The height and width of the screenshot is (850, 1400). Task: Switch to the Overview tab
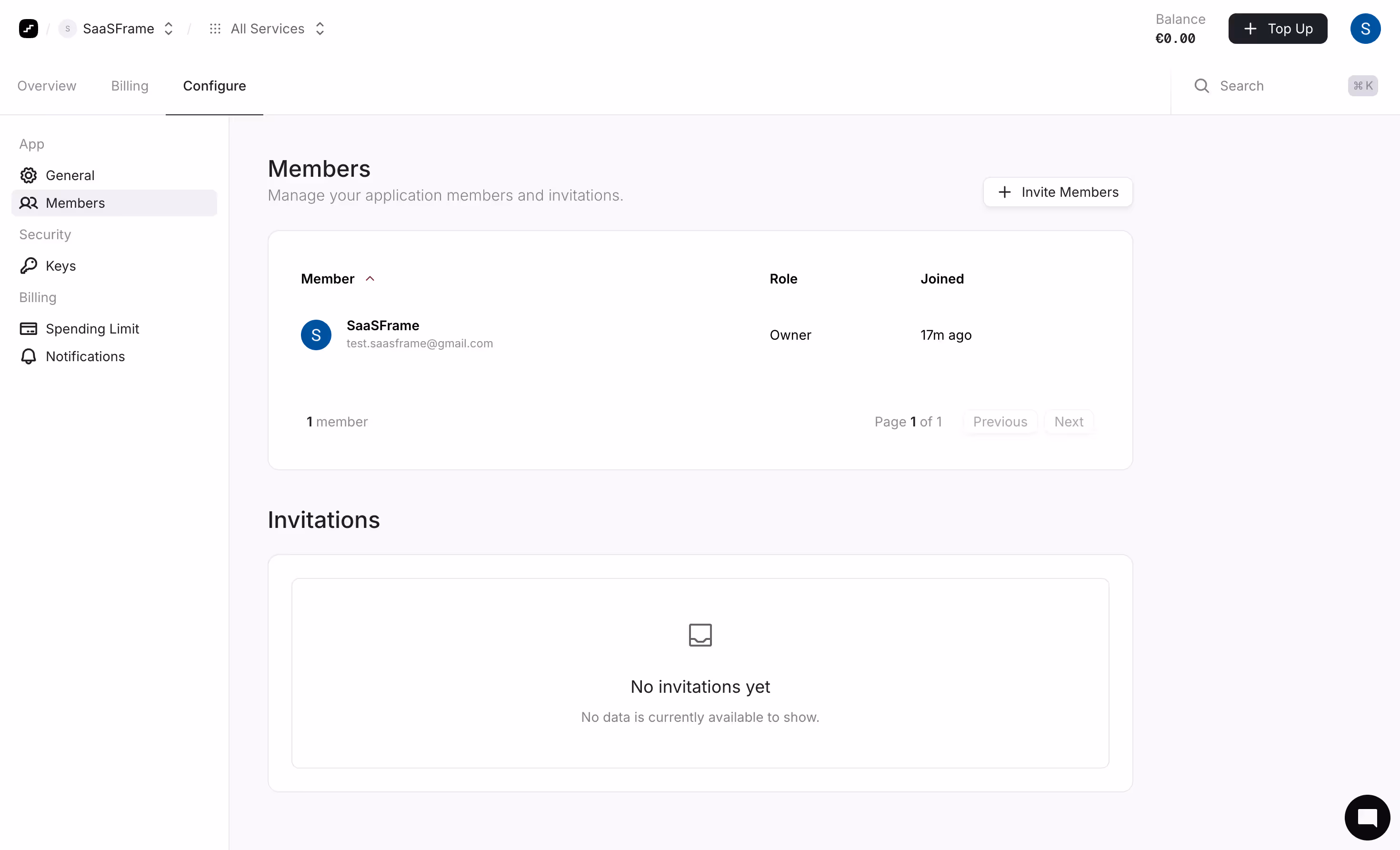point(47,86)
